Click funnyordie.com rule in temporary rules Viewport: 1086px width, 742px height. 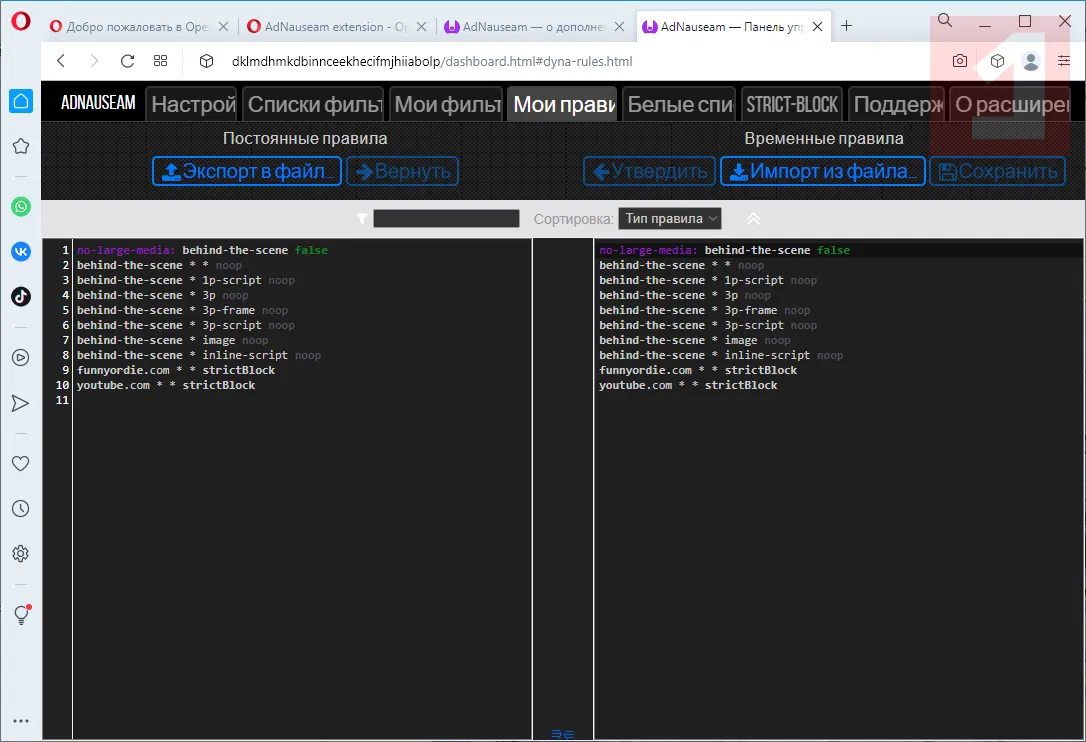[x=697, y=370]
